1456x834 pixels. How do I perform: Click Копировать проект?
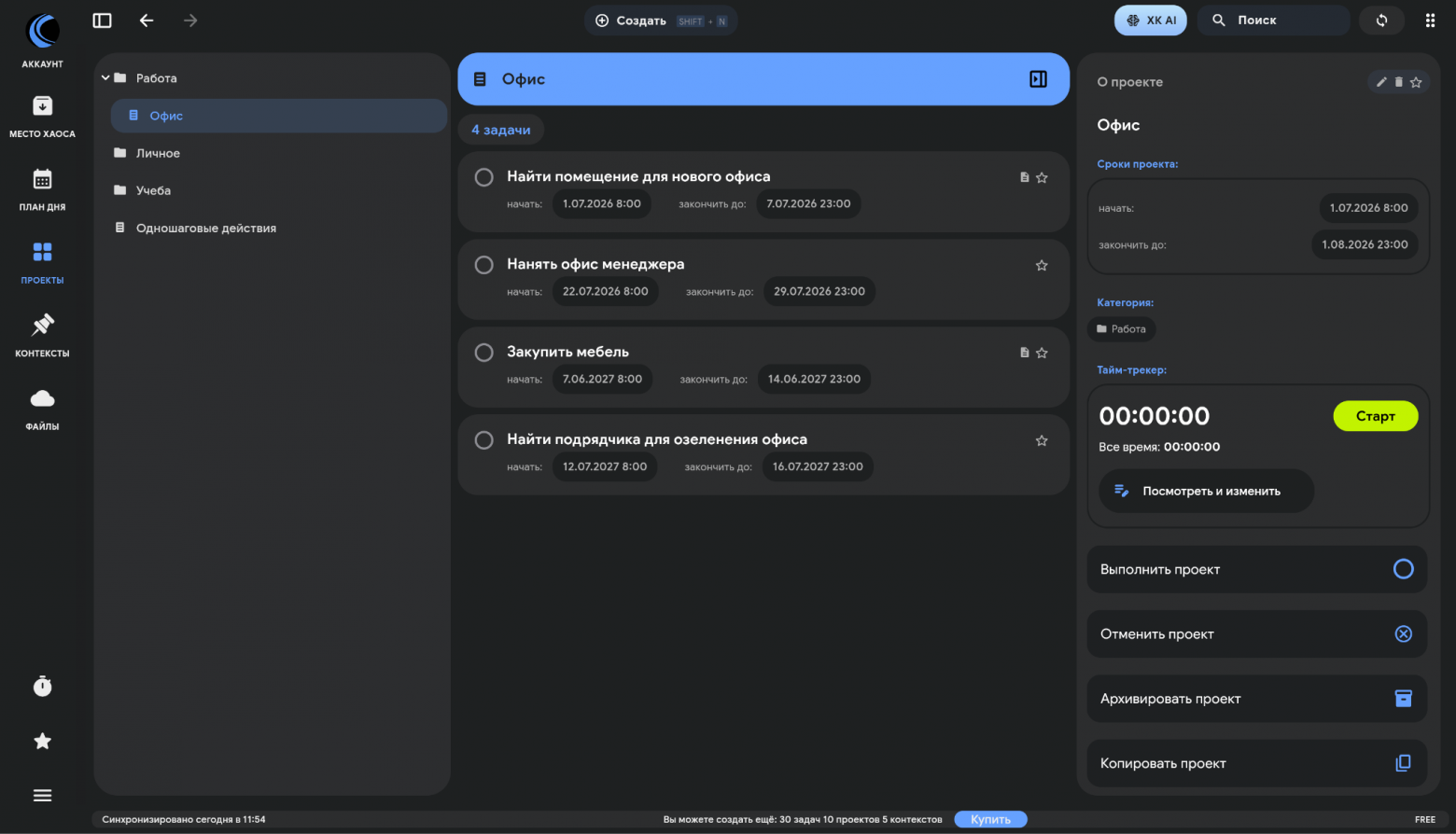[1256, 763]
